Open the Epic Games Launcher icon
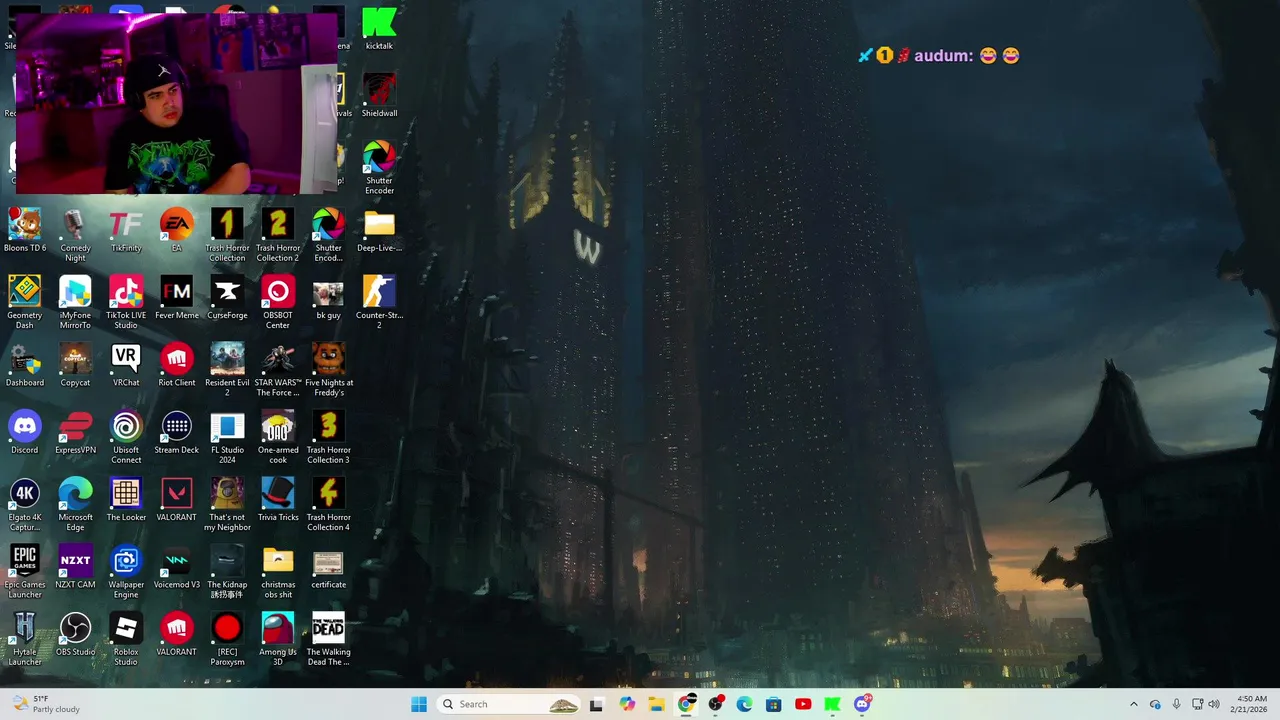Viewport: 1280px width, 720px height. pyautogui.click(x=25, y=572)
